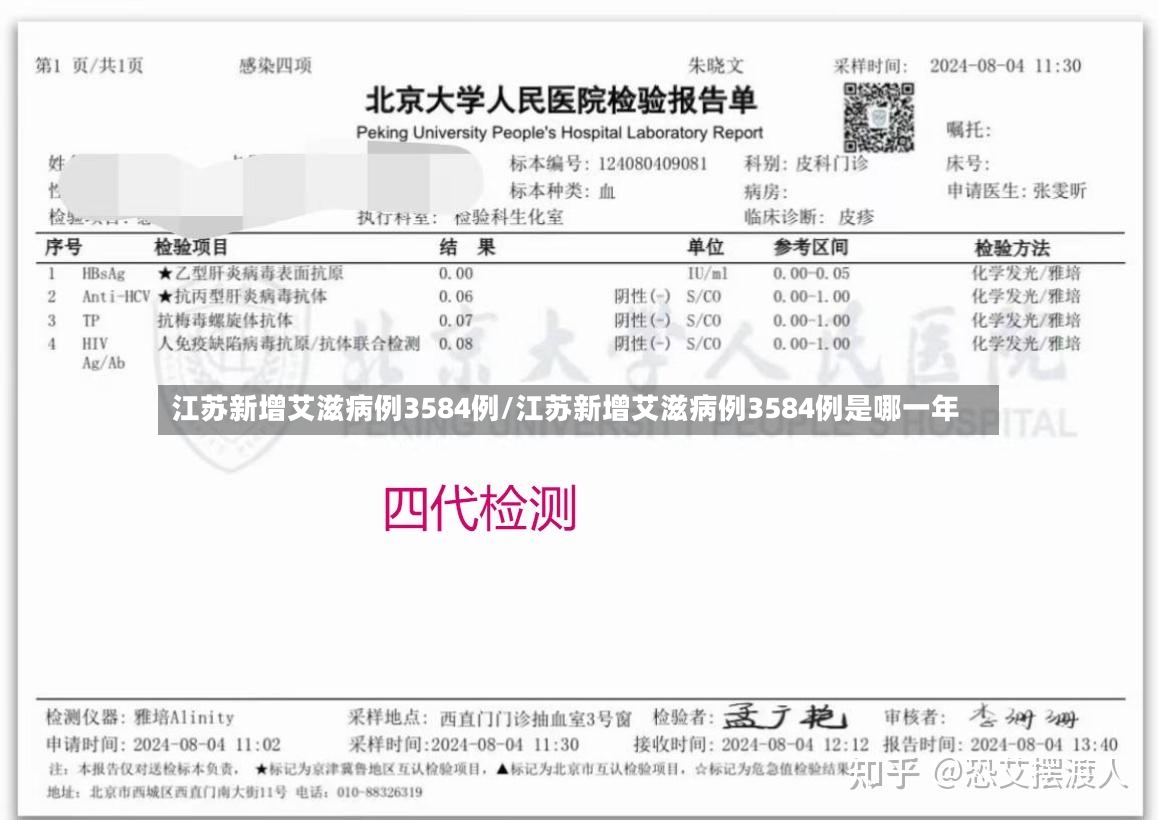Click the unit IU/ml
1158x820 pixels.
click(708, 274)
